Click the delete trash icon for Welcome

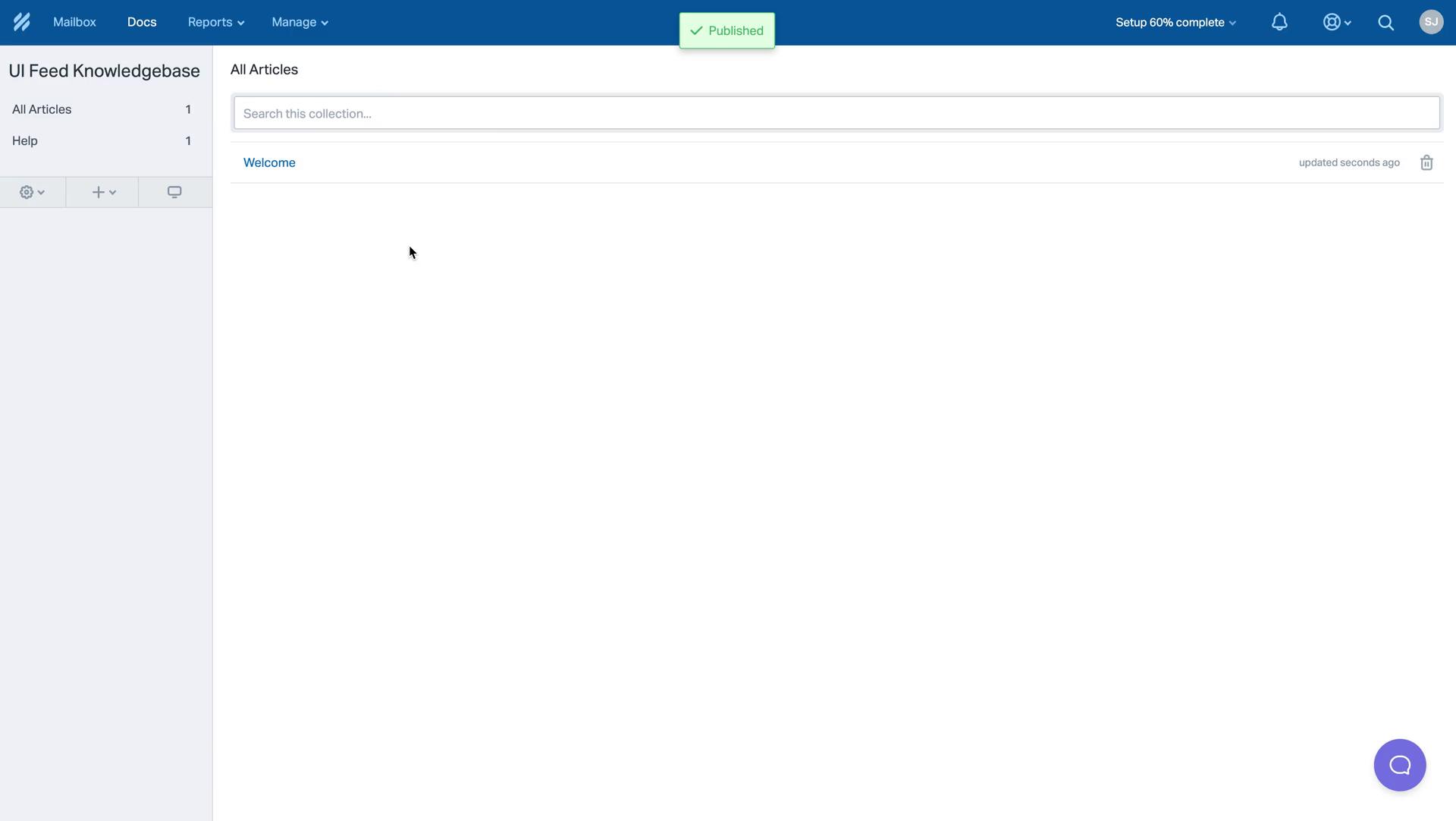(x=1426, y=162)
